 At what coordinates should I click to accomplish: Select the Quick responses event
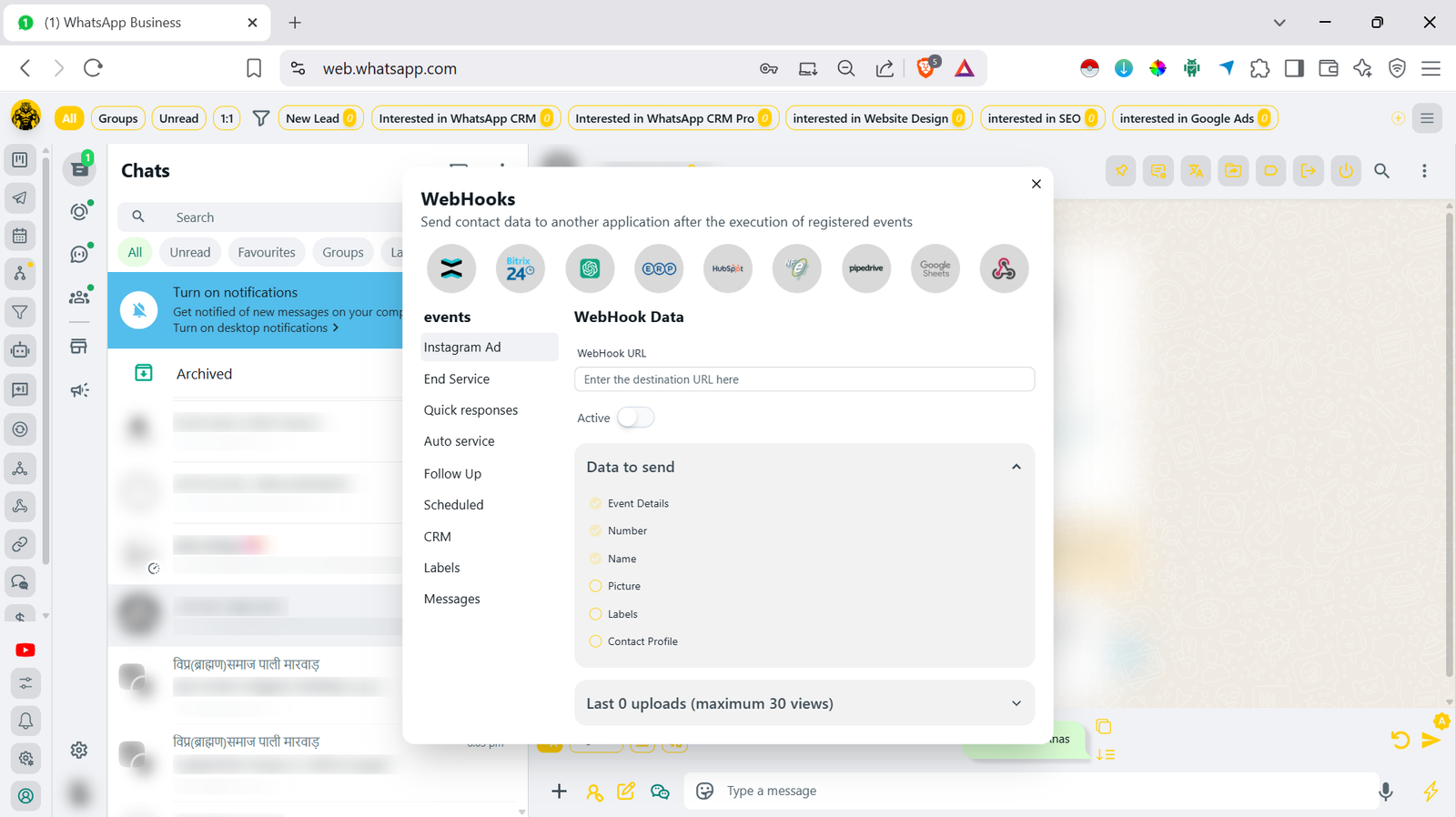point(470,410)
